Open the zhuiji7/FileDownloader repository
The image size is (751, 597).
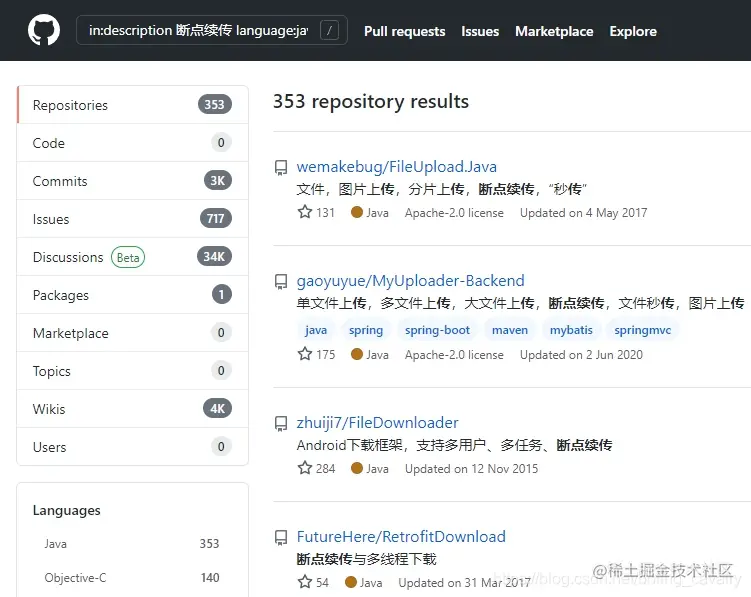click(x=377, y=423)
